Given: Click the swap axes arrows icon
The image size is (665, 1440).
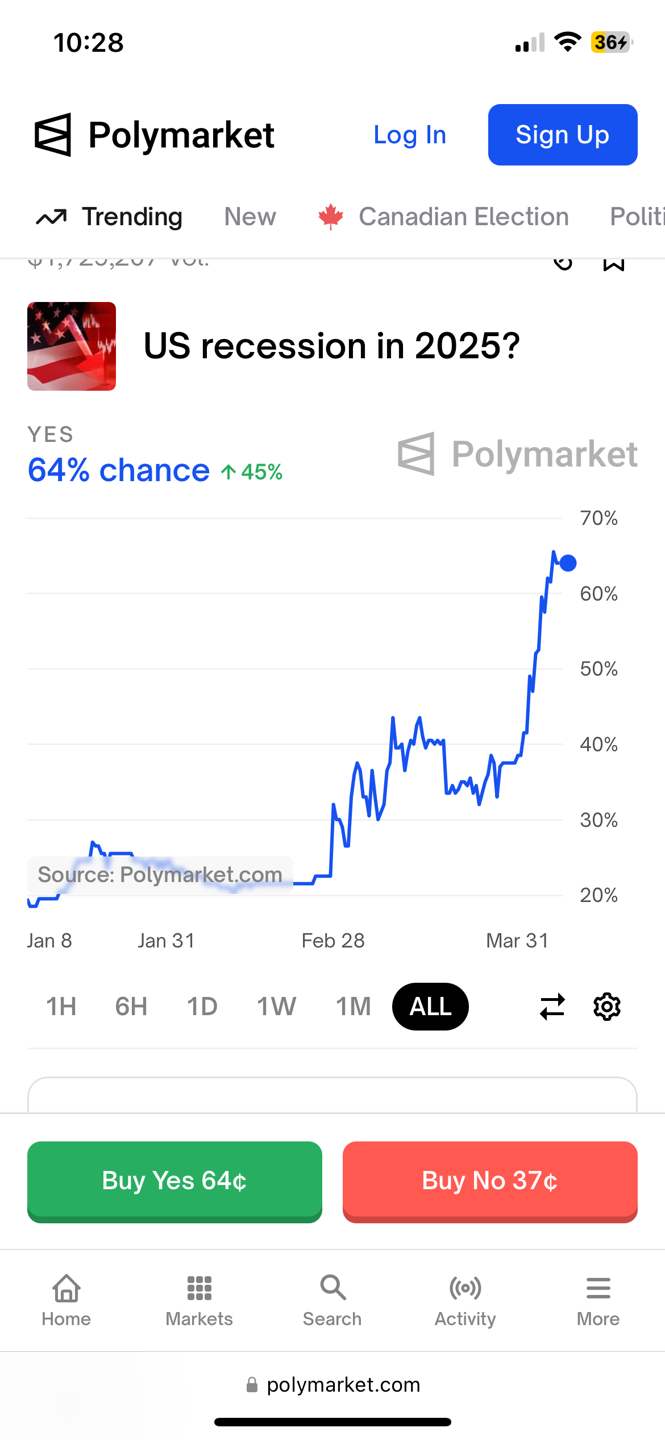Looking at the screenshot, I should pyautogui.click(x=552, y=1006).
